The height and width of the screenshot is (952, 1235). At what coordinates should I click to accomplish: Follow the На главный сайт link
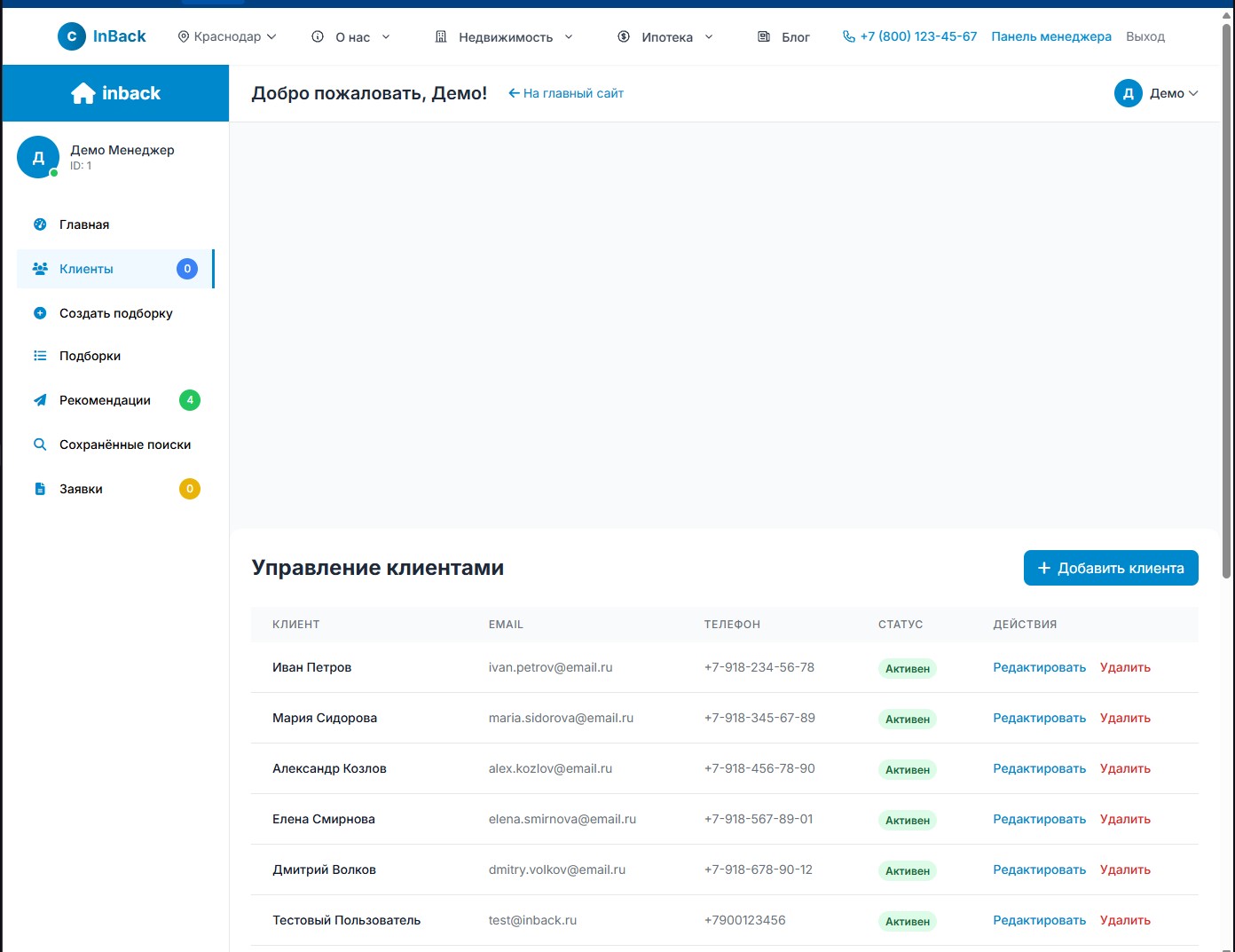[x=566, y=93]
